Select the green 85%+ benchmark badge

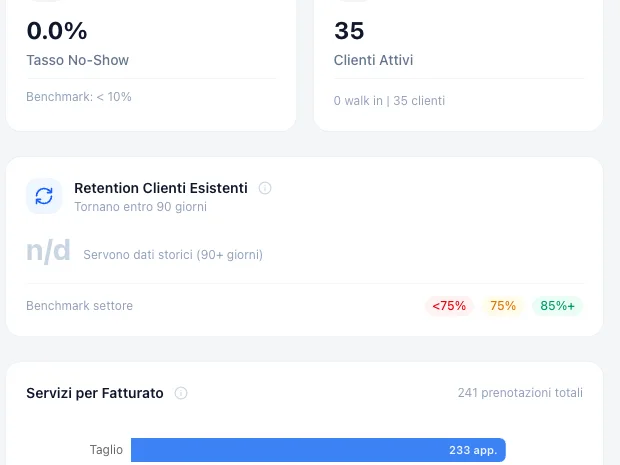(x=557, y=306)
